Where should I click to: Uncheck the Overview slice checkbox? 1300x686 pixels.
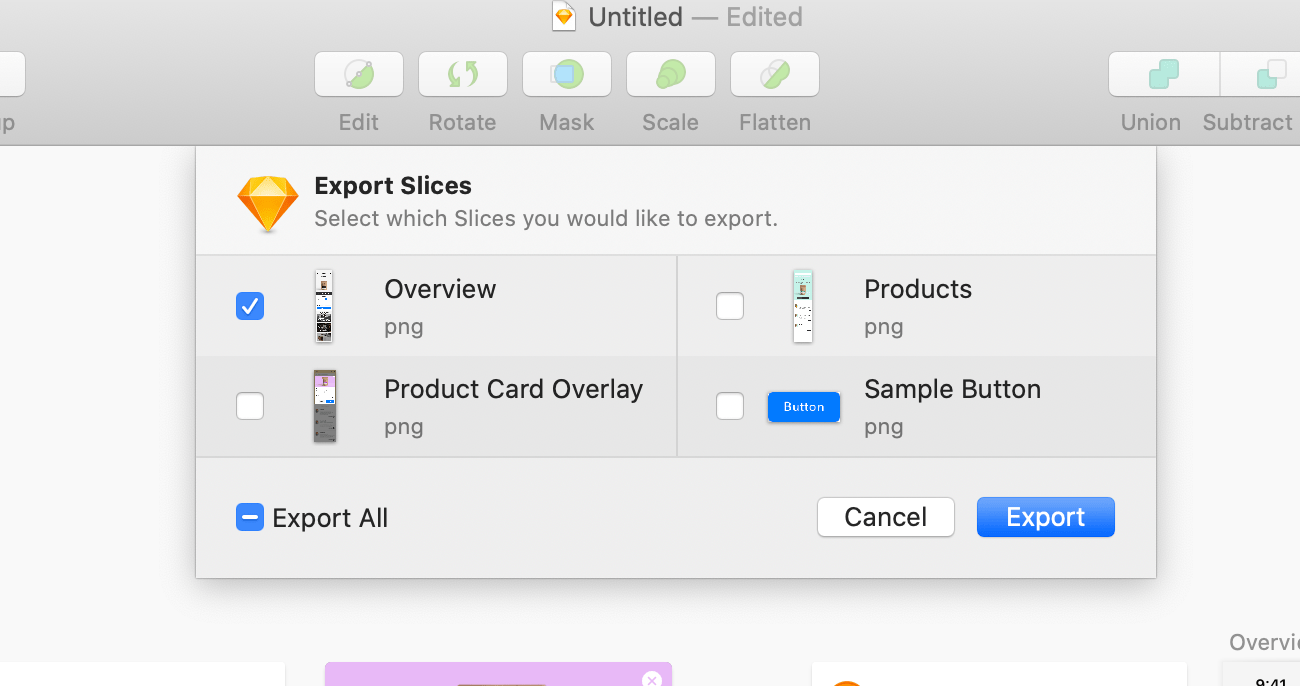(x=250, y=306)
